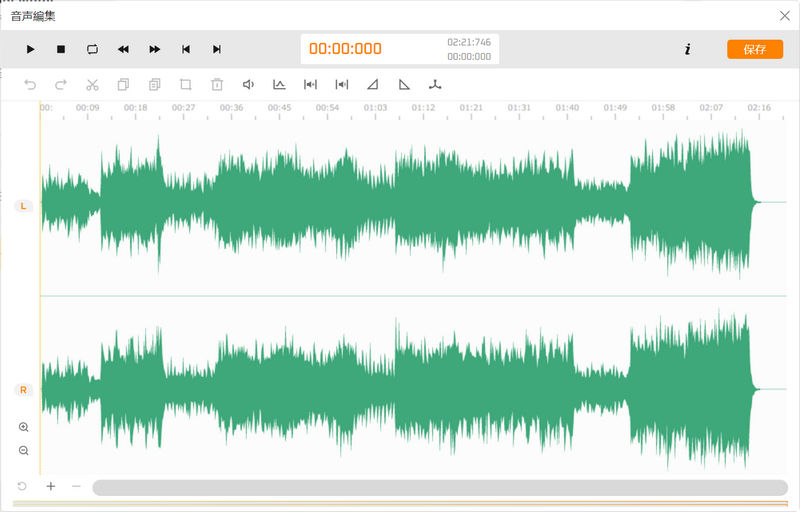Toggle the L channel label
This screenshot has width=800, height=512.
pos(23,206)
